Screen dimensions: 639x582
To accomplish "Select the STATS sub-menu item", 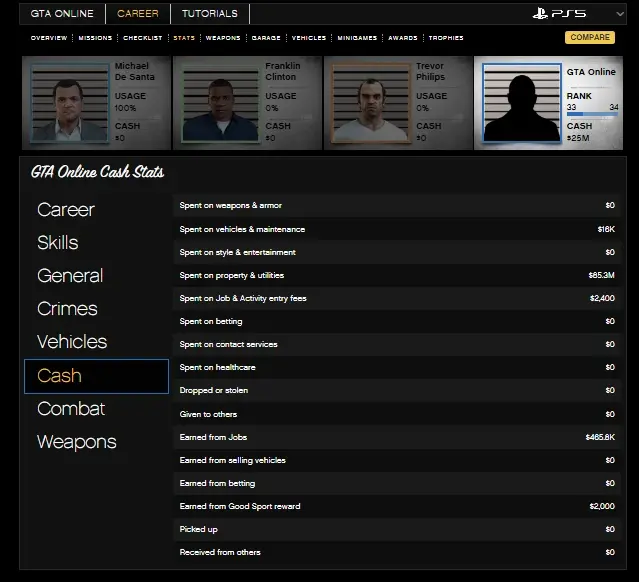I will 184,38.
